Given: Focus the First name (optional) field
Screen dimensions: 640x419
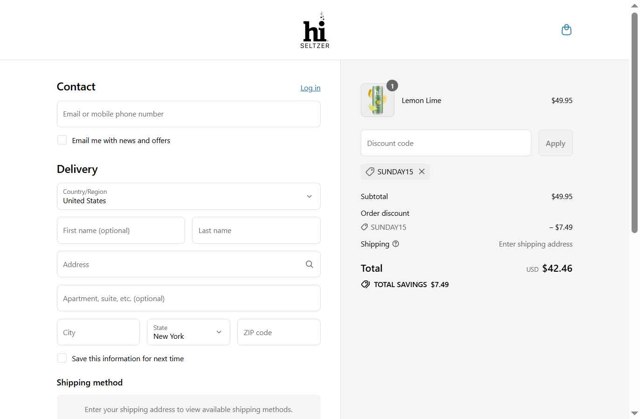Looking at the screenshot, I should [121, 231].
